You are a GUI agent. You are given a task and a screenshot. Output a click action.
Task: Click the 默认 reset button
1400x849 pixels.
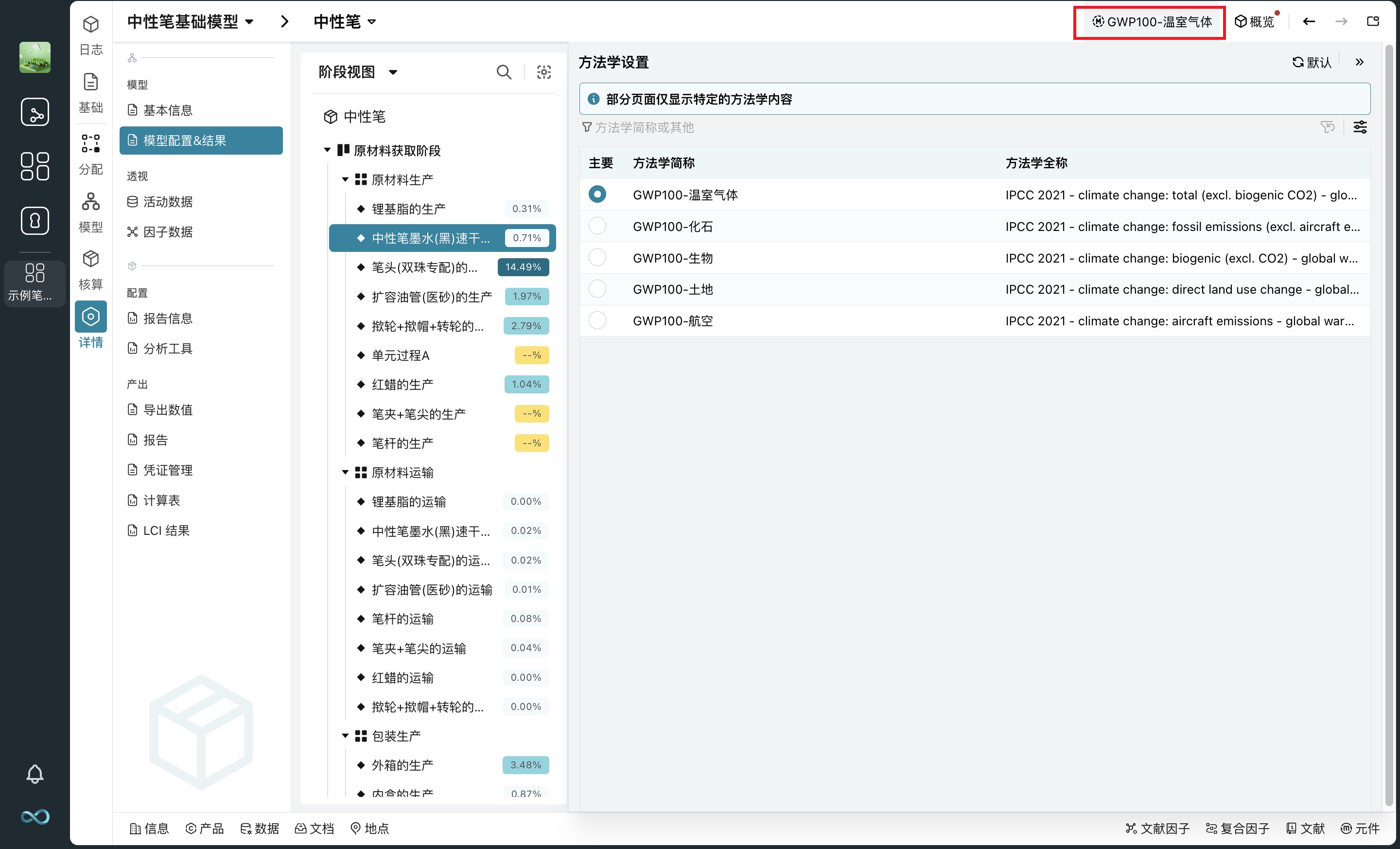point(1312,62)
